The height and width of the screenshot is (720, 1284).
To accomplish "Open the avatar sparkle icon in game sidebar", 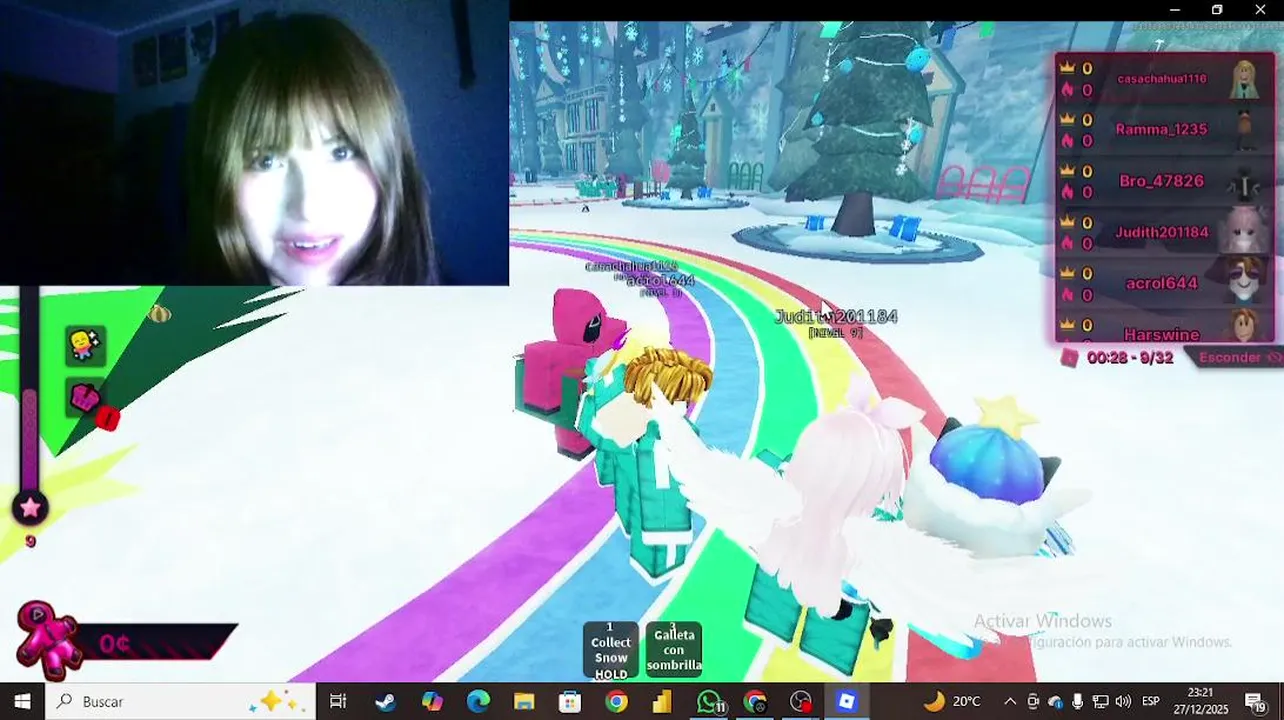I will (85, 344).
